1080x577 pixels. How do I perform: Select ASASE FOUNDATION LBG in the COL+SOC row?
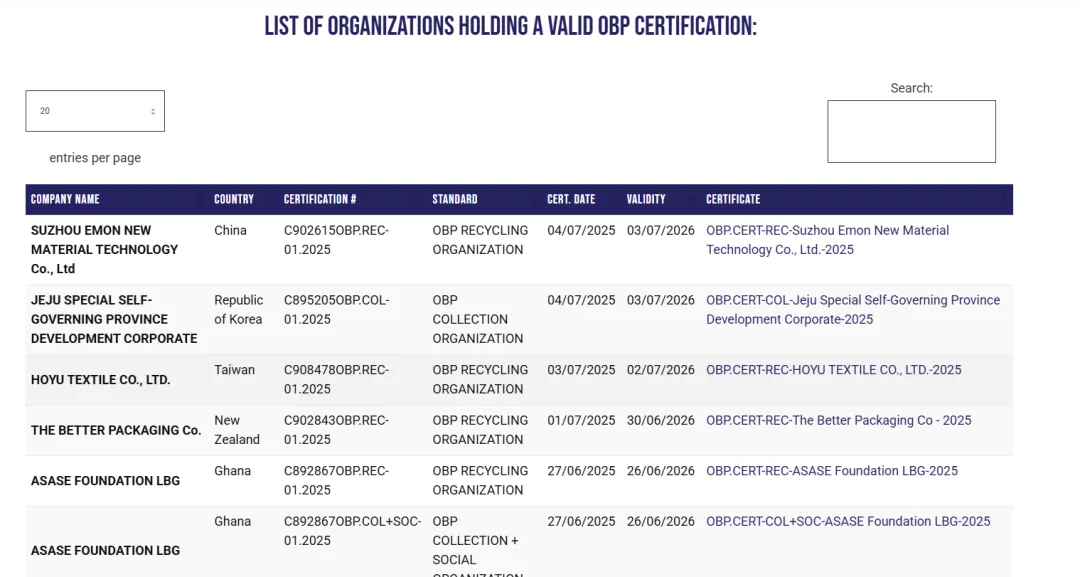[105, 550]
